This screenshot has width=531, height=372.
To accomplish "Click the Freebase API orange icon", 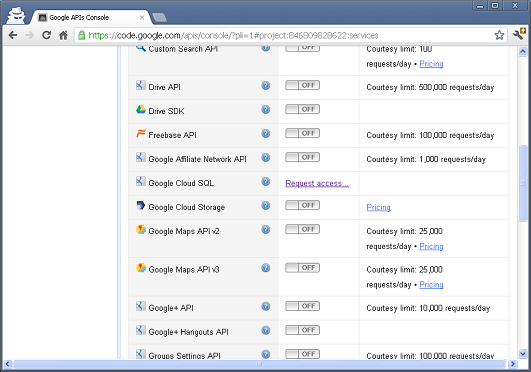I will pyautogui.click(x=141, y=133).
